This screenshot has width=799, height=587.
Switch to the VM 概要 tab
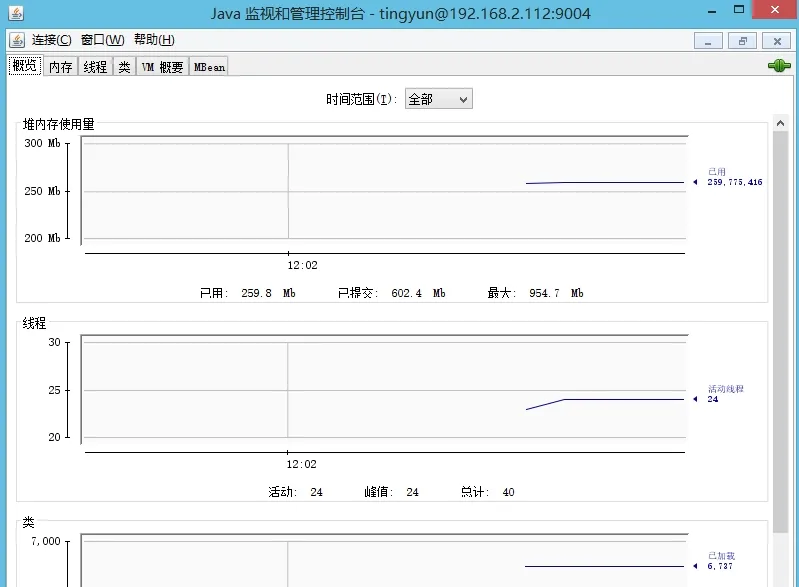(162, 67)
